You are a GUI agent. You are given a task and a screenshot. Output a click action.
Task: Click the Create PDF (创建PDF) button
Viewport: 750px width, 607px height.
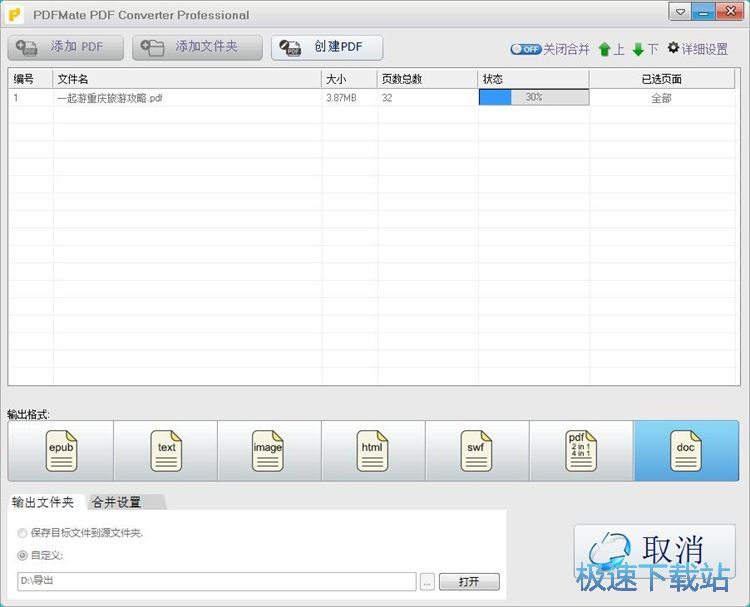[327, 47]
